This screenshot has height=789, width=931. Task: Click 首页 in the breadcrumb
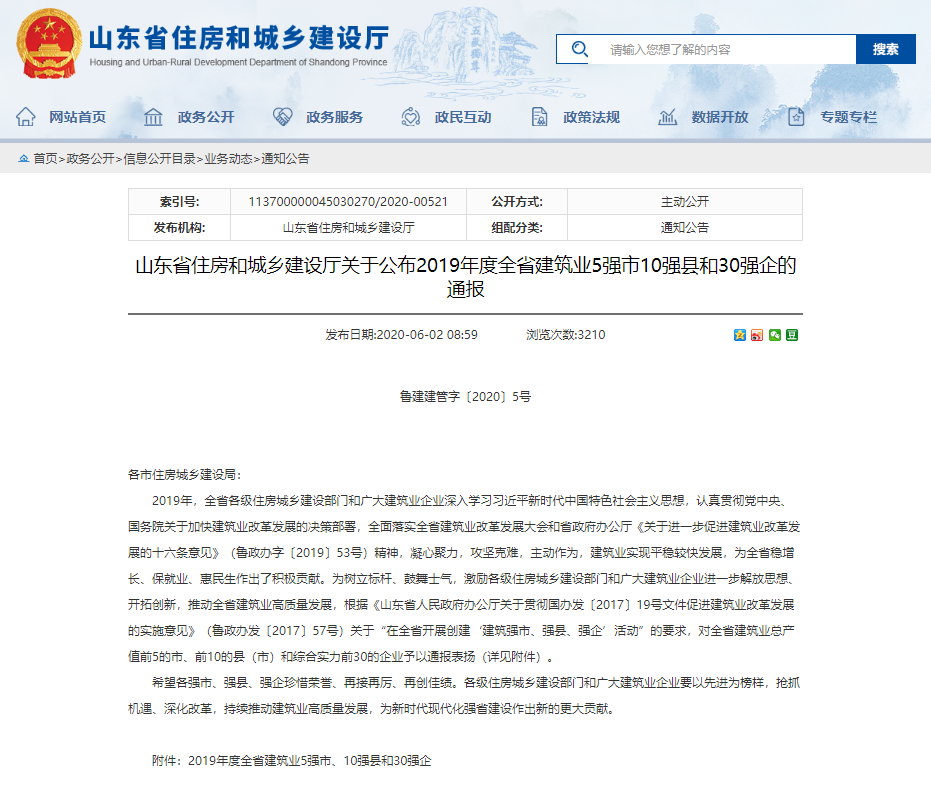[x=45, y=159]
